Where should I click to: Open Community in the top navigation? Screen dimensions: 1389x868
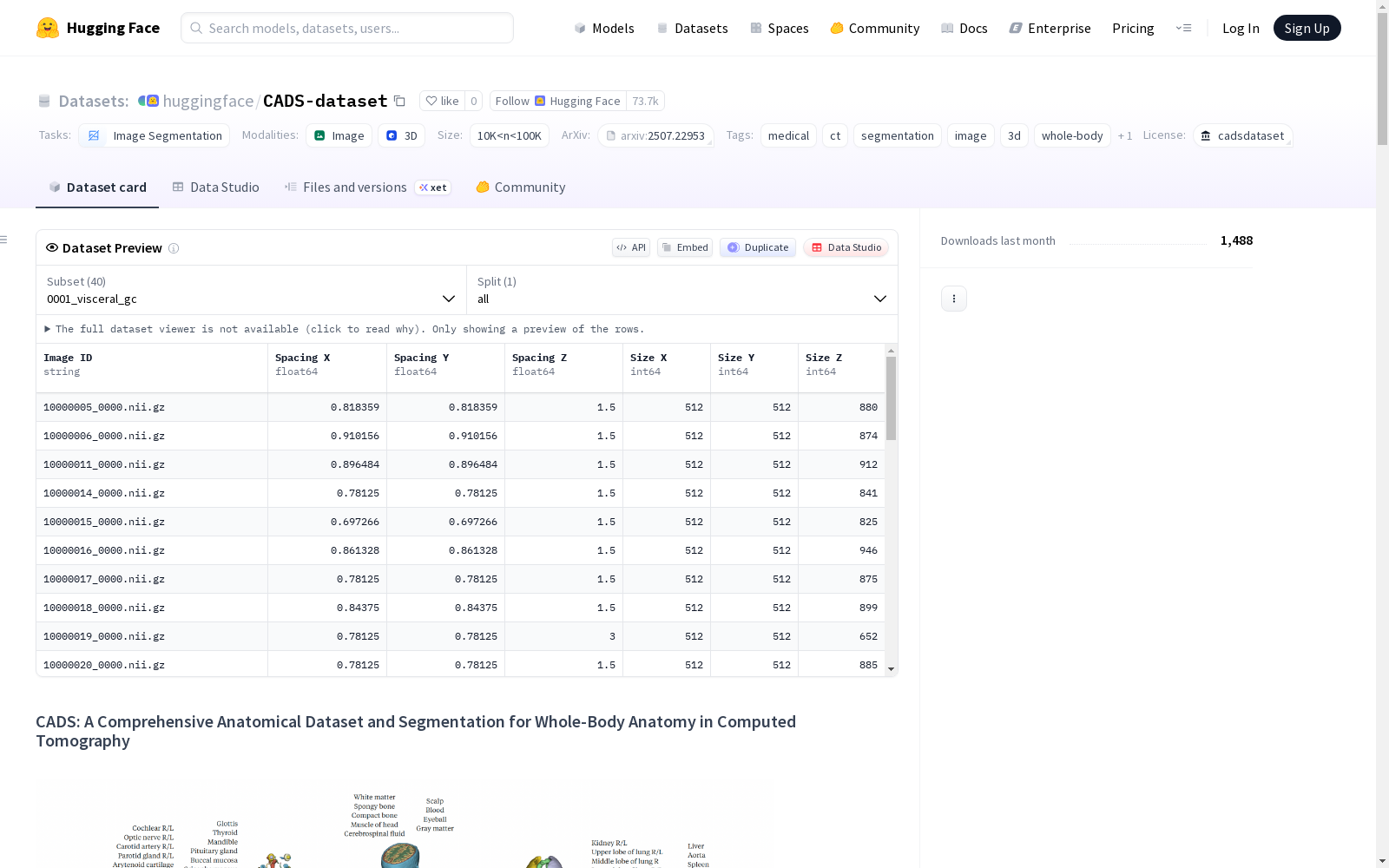(875, 28)
